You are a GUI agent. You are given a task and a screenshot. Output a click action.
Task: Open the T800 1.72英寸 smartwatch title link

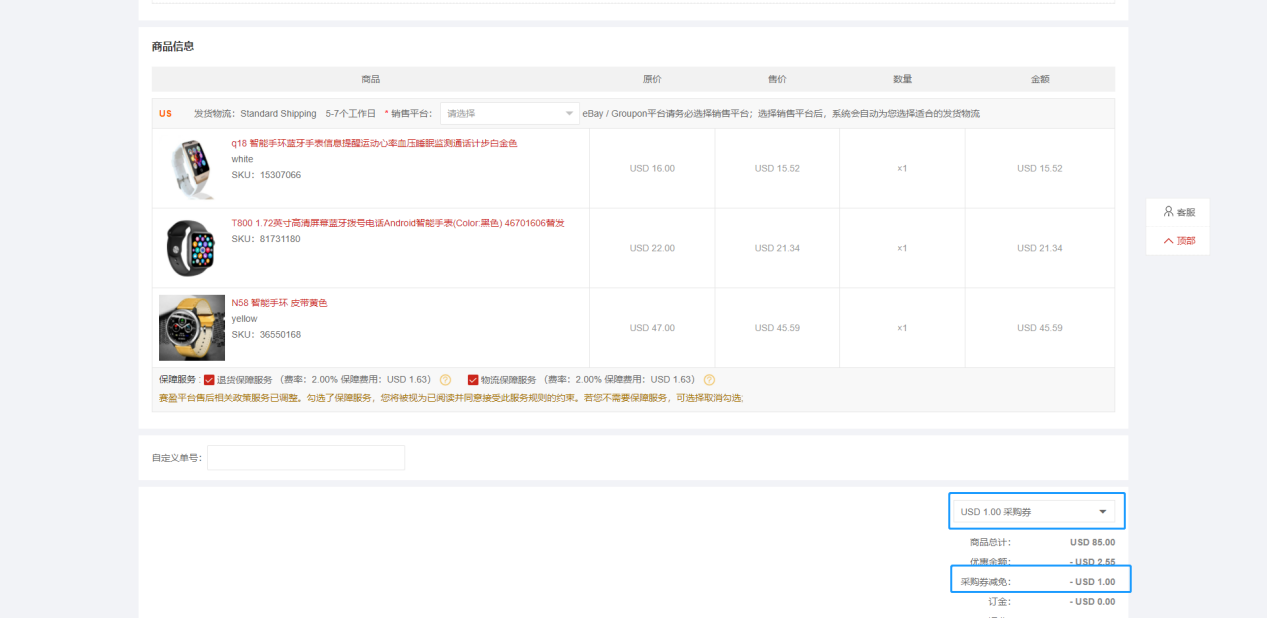click(397, 223)
